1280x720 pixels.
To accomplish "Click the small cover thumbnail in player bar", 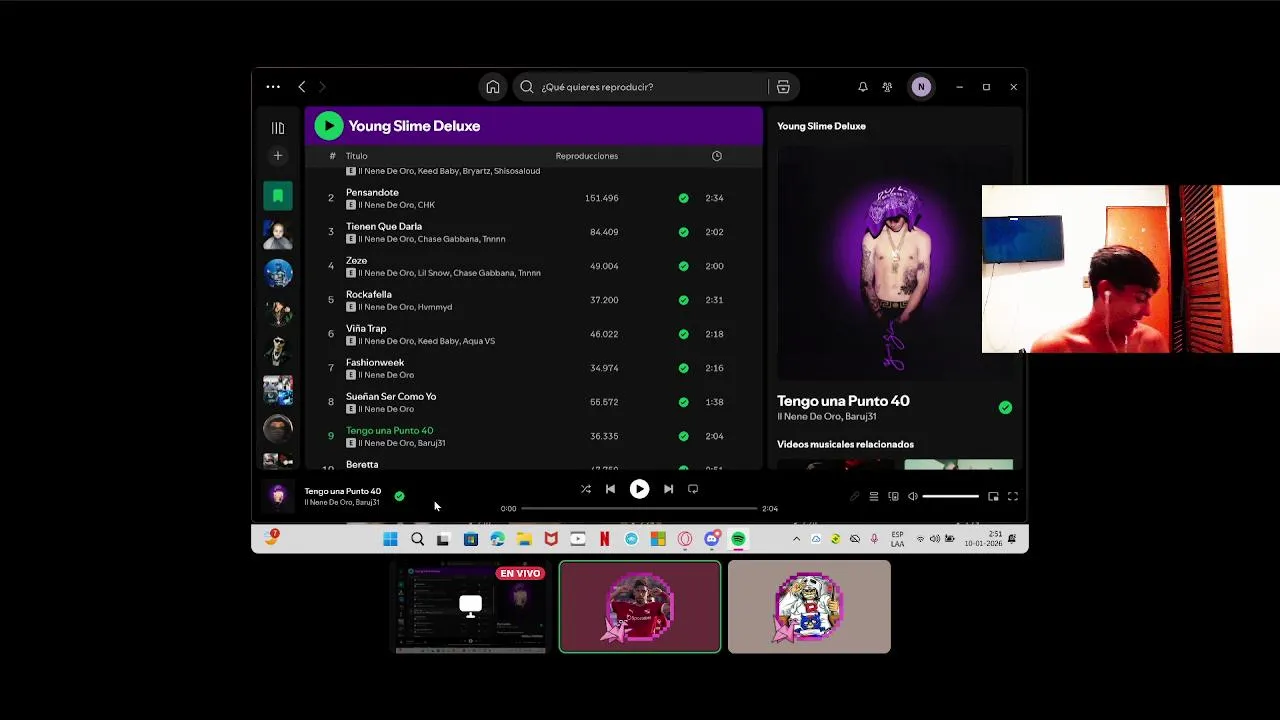I will 278,496.
